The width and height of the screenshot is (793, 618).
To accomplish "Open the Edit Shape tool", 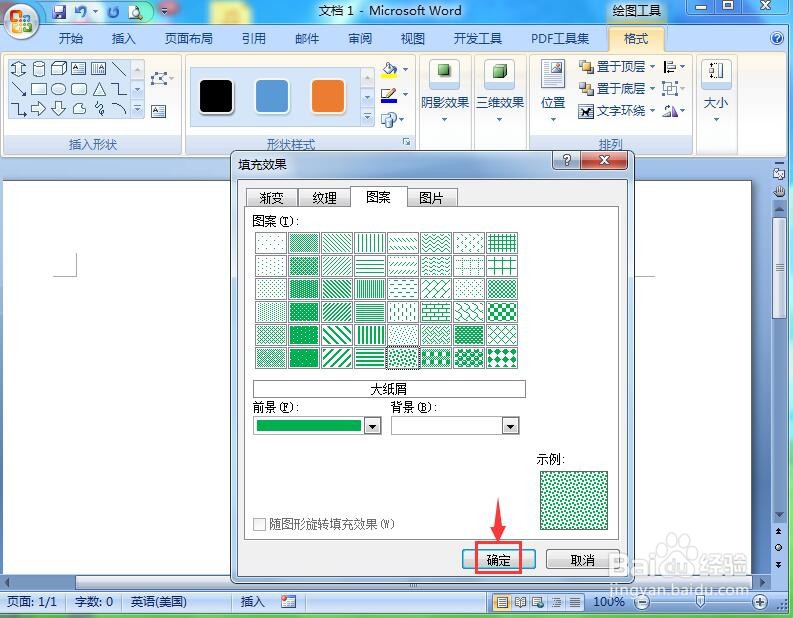I will point(162,79).
